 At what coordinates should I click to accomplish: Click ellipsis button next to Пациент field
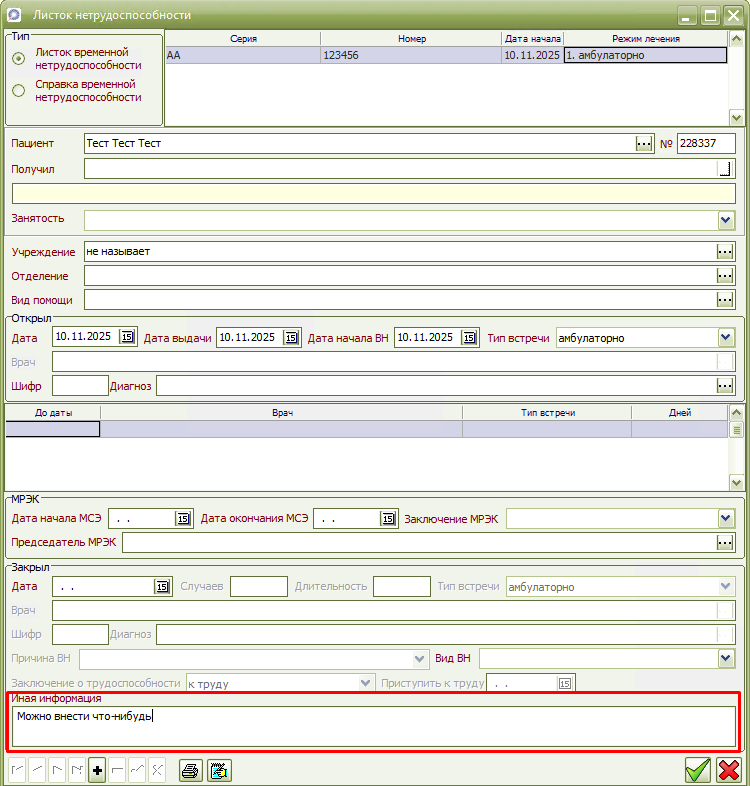coord(644,144)
